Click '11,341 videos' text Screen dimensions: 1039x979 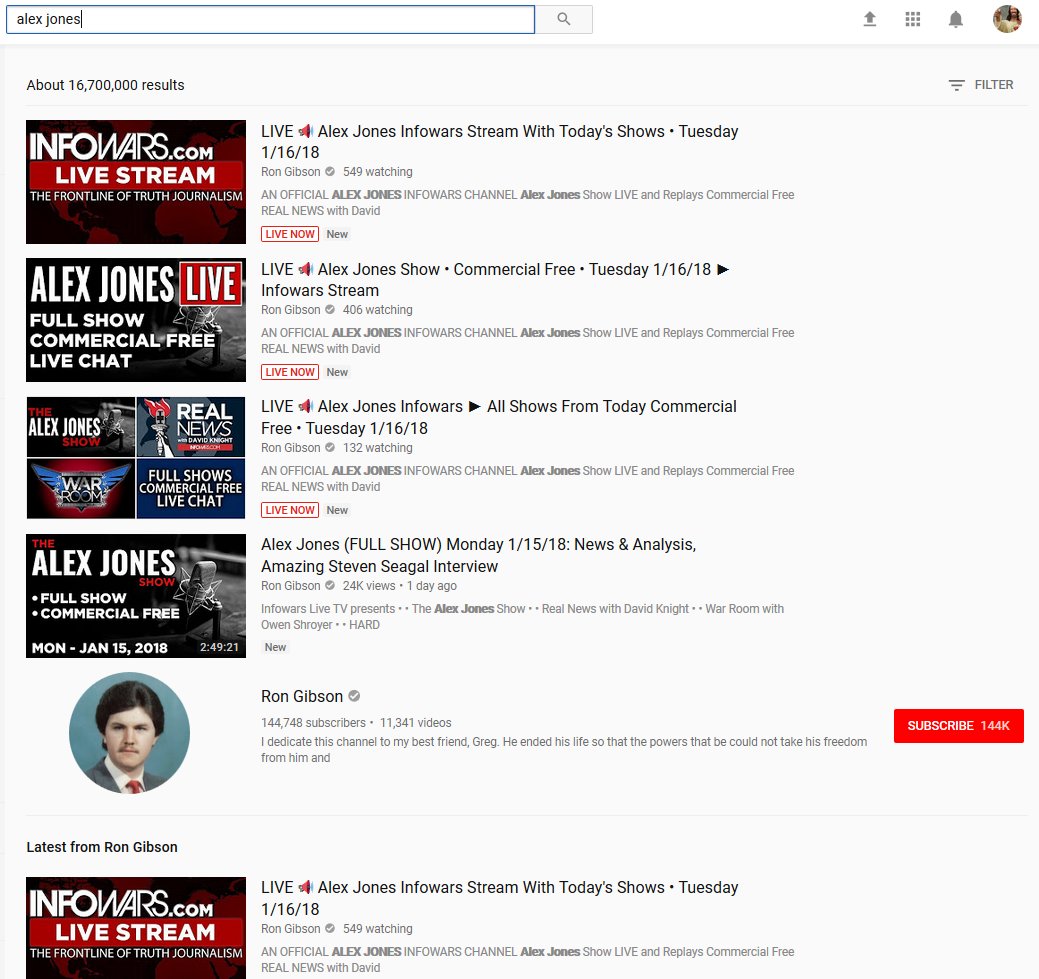coord(415,722)
